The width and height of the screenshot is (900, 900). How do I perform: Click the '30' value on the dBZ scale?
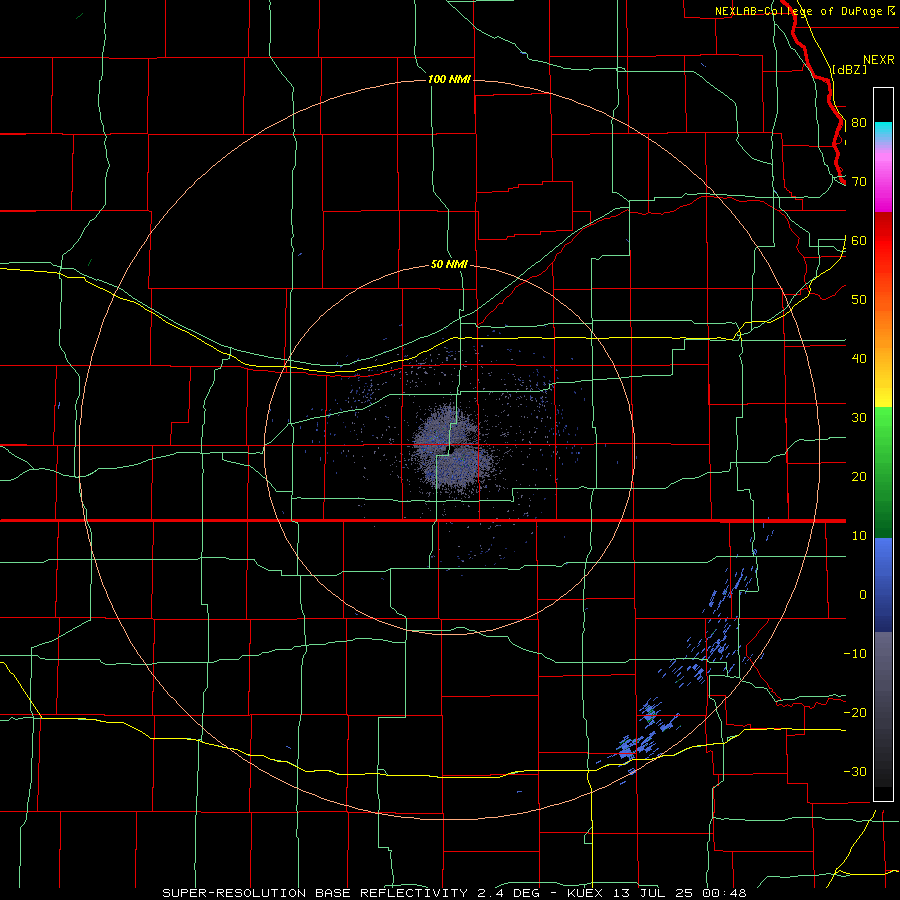tap(859, 418)
